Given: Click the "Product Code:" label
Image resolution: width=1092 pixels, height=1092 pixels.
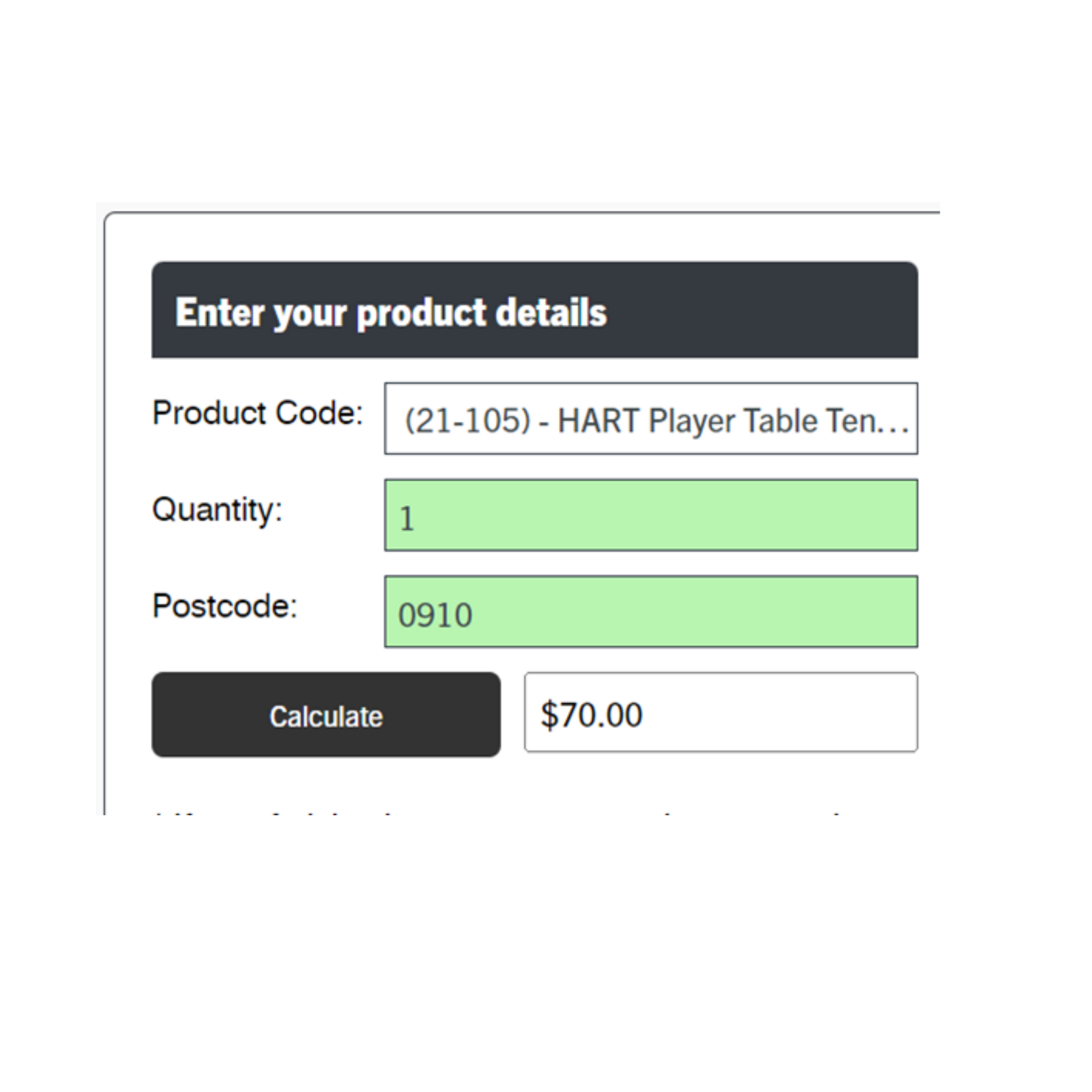Looking at the screenshot, I should coord(257,413).
